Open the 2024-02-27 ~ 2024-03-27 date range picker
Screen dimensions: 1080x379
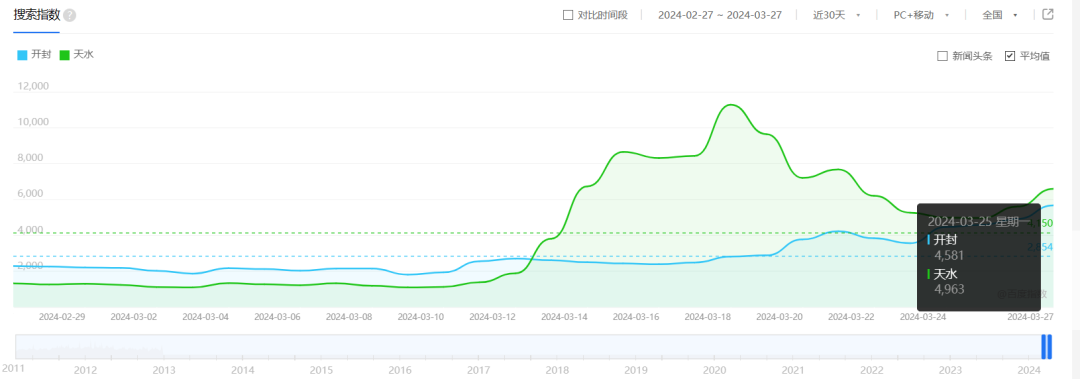pos(720,15)
